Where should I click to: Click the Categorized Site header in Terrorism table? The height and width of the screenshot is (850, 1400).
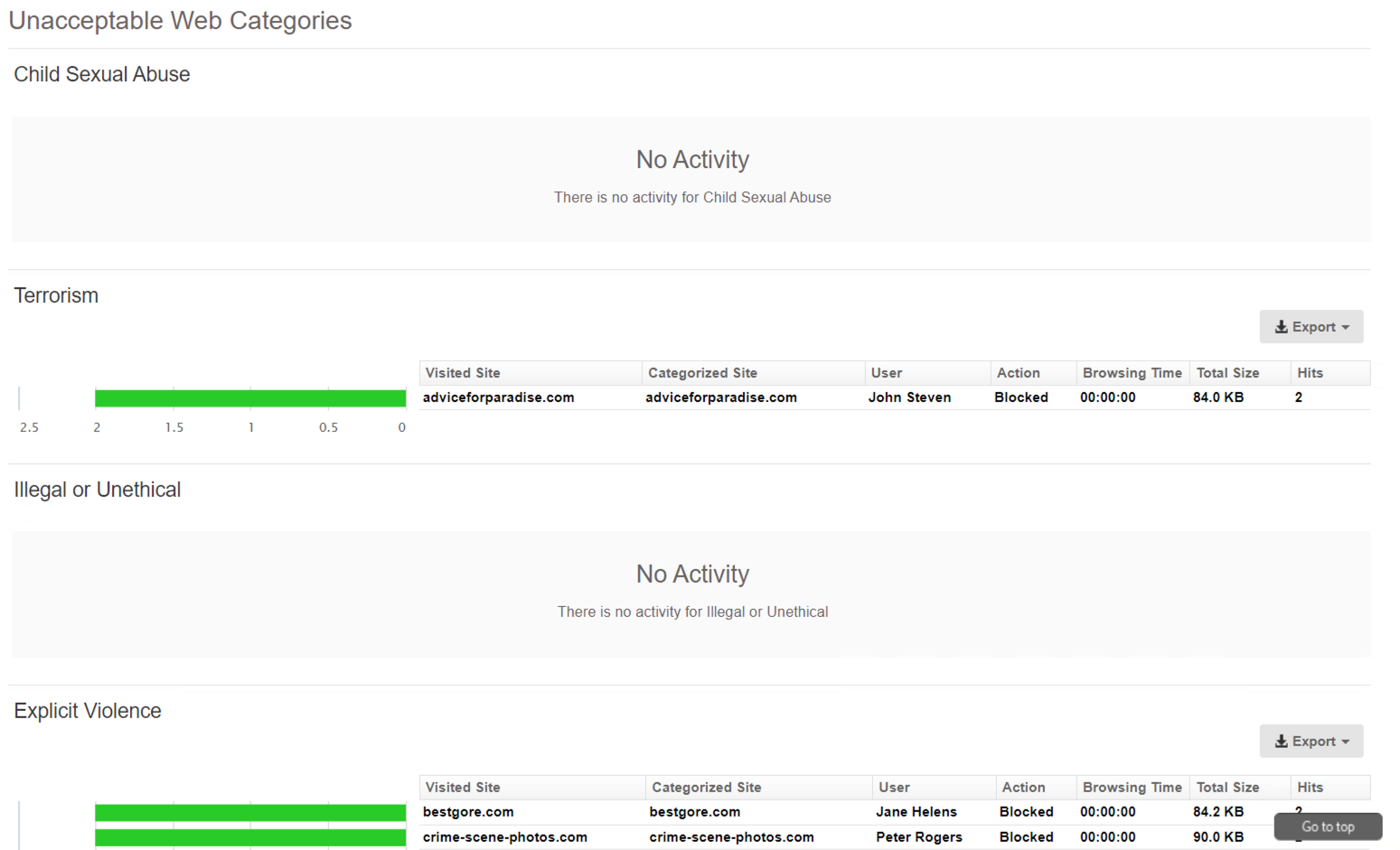(703, 372)
